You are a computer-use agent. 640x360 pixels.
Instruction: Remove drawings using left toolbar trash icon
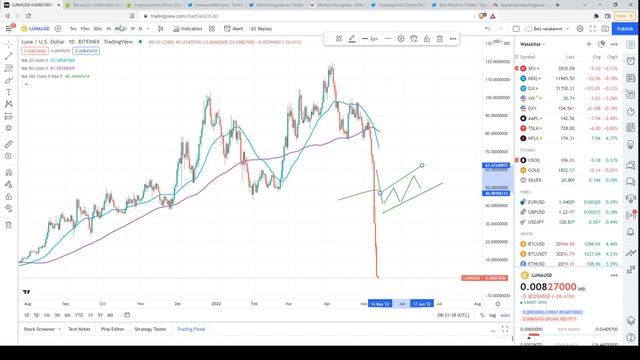(x=9, y=225)
